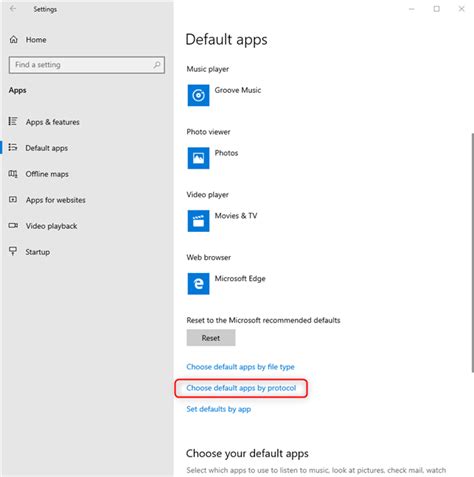Click the Groove Music app icon
This screenshot has height=477, width=474.
click(x=198, y=95)
